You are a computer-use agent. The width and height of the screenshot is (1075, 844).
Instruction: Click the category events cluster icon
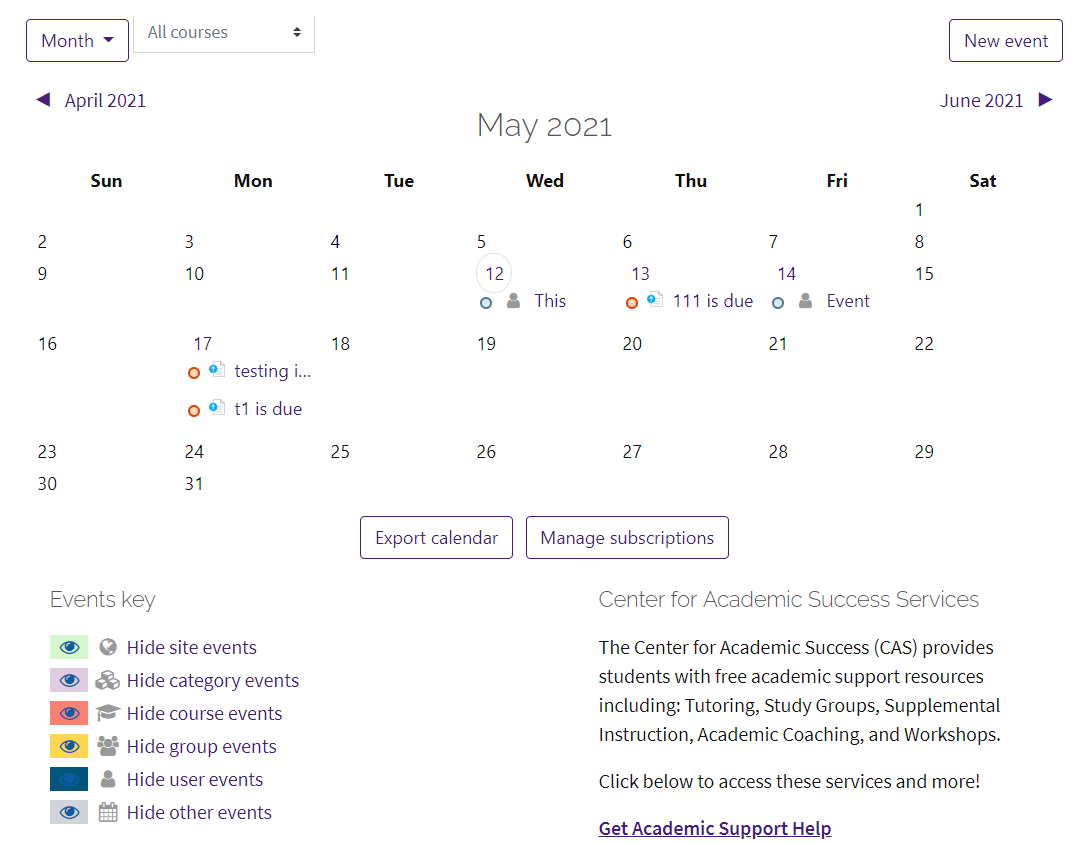107,680
